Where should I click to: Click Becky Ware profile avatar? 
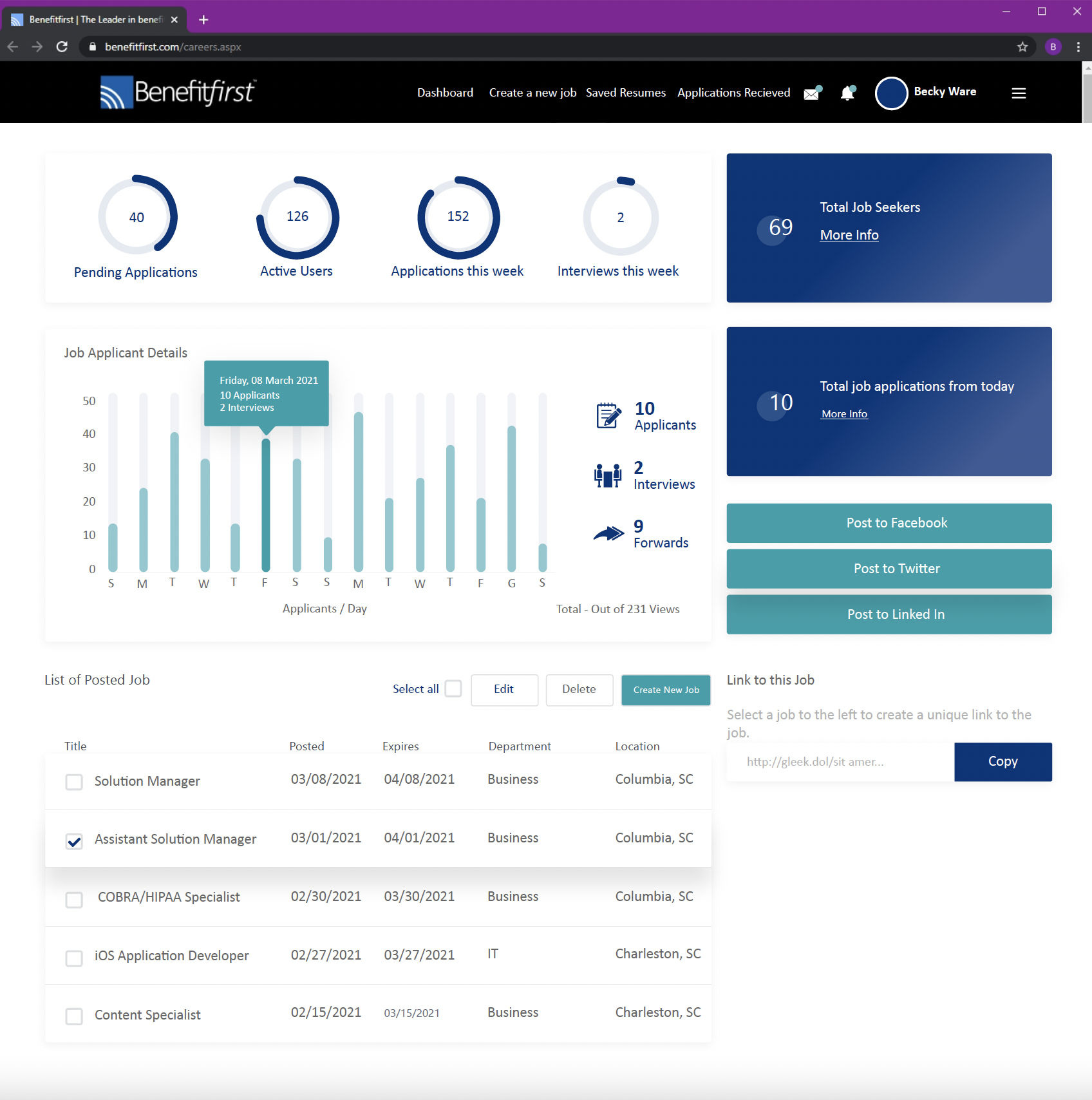(891, 93)
